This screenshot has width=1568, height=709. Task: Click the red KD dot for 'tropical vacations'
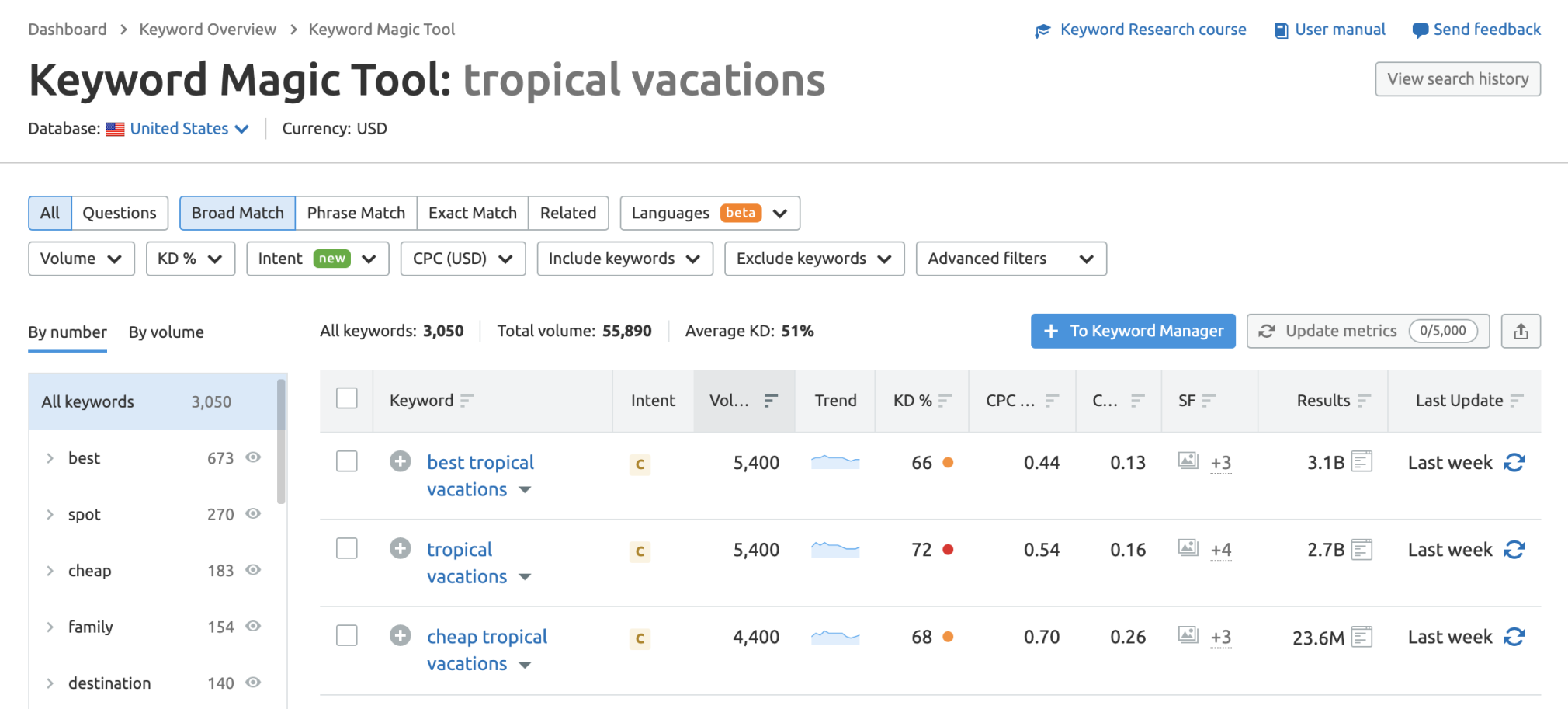pyautogui.click(x=948, y=550)
